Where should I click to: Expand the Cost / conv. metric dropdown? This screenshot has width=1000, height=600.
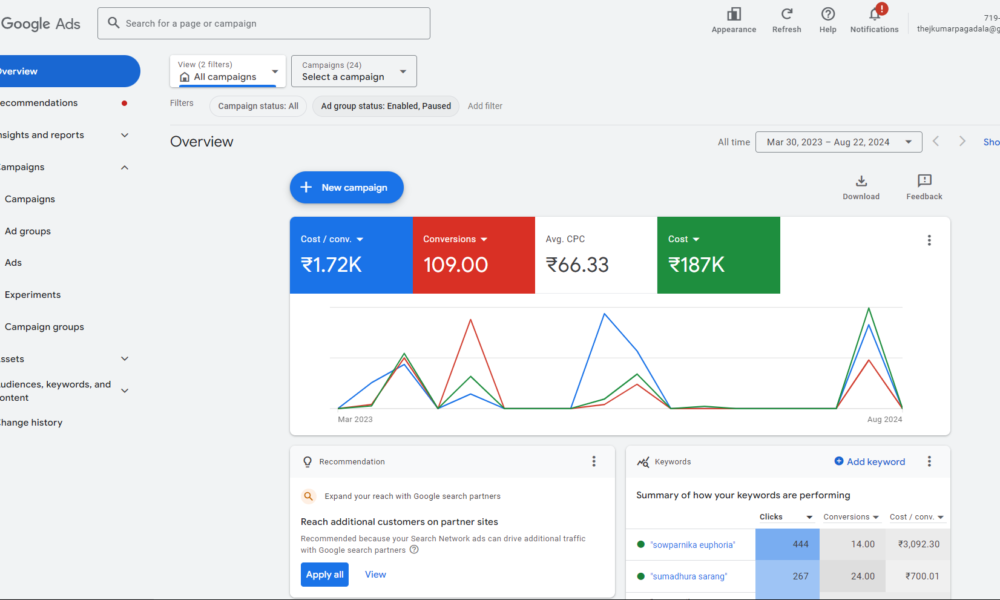pyautogui.click(x=360, y=240)
